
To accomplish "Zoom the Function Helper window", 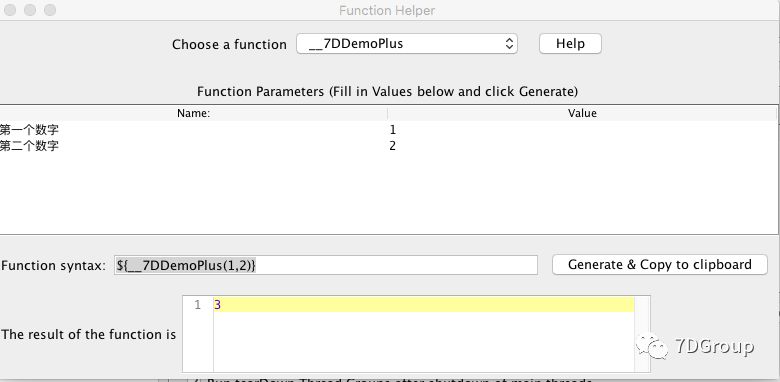I will tap(50, 10).
